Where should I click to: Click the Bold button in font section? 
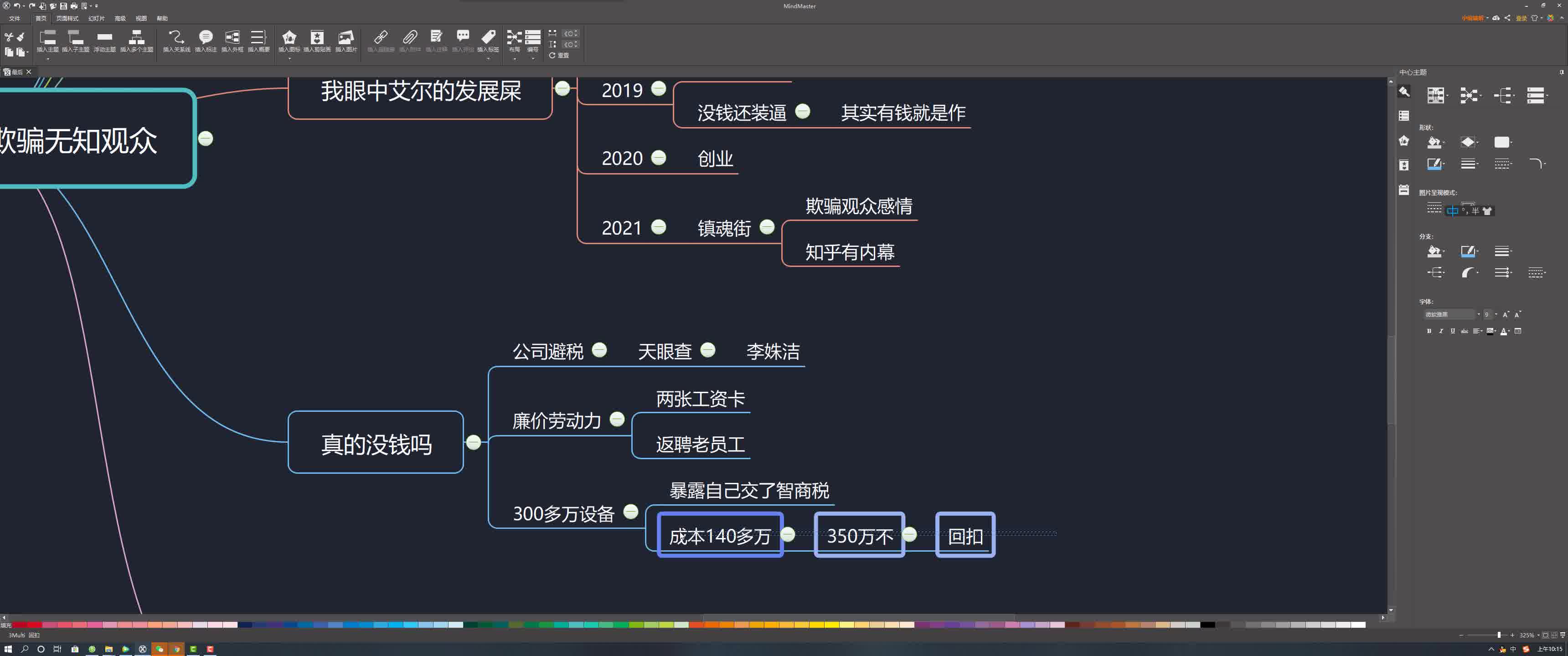click(x=1429, y=331)
